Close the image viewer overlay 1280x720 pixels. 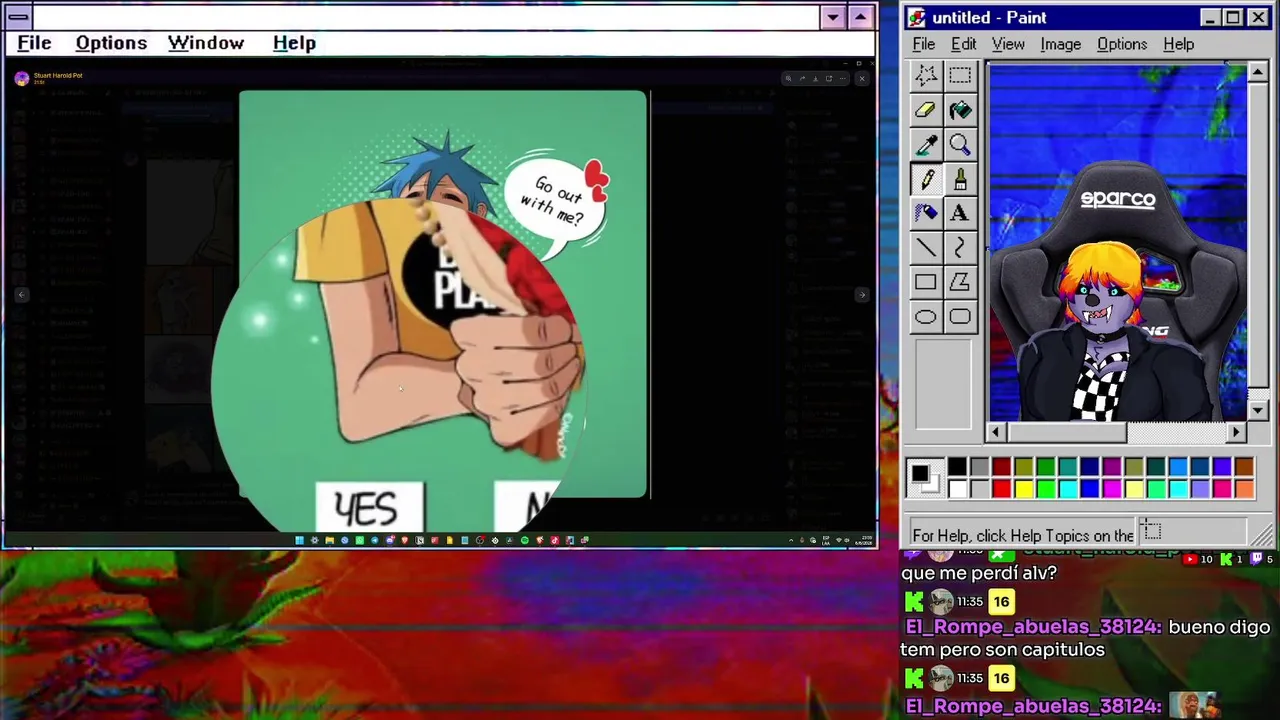coord(862,78)
